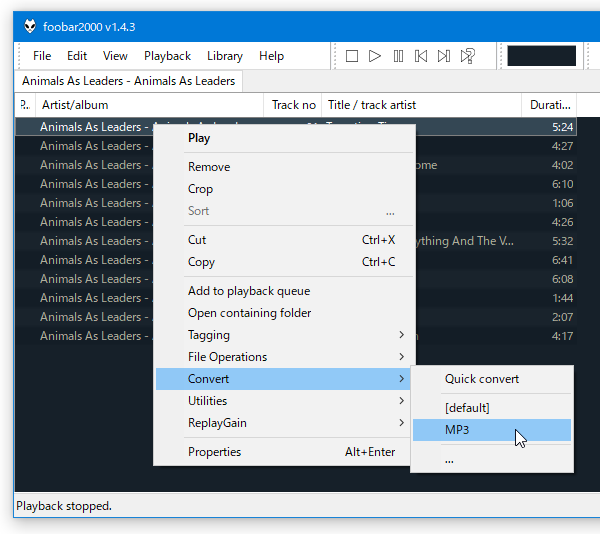Select Add to playback queue
The height and width of the screenshot is (534, 600).
tap(284, 291)
